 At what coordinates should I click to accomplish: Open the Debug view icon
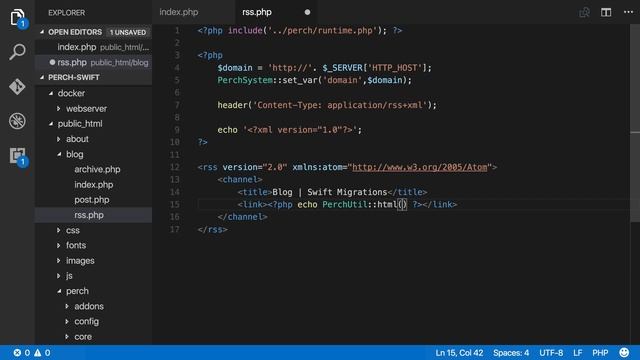point(17,121)
